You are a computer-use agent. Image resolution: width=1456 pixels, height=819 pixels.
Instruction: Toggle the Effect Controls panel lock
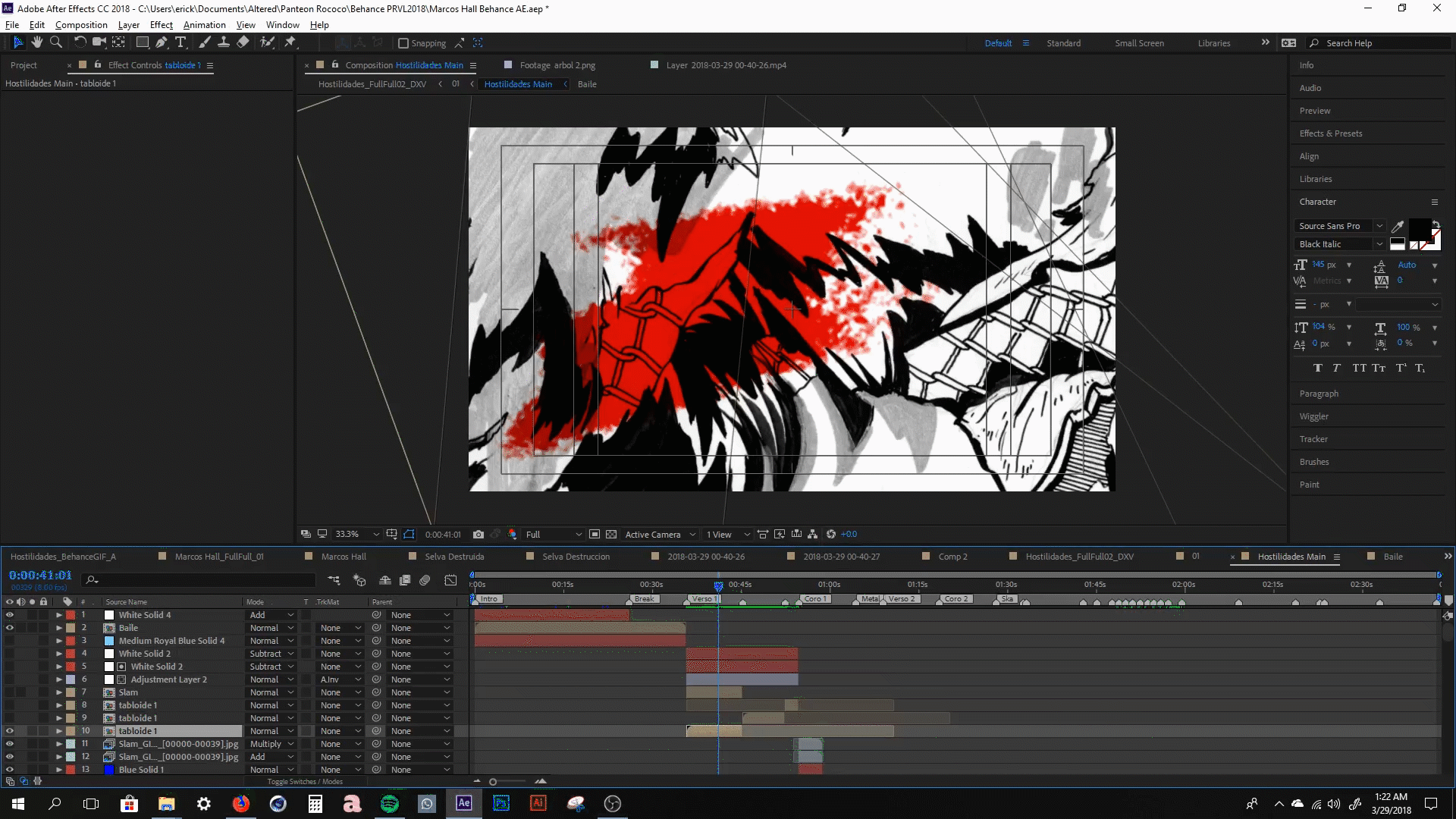pos(98,65)
